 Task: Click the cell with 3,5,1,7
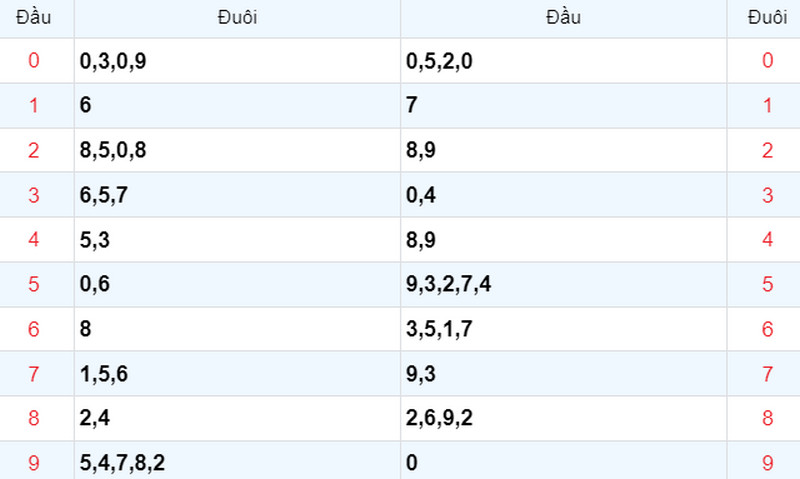[563, 329]
